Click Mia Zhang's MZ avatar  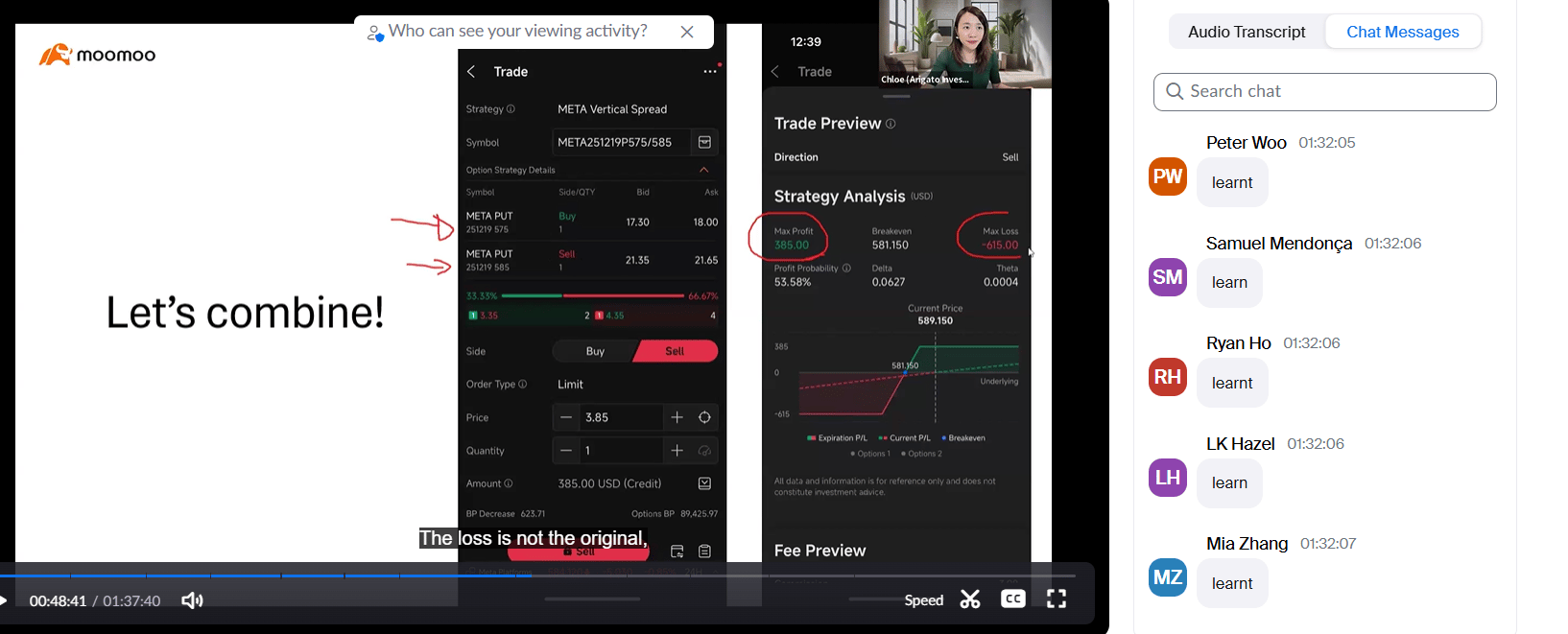click(x=1168, y=577)
